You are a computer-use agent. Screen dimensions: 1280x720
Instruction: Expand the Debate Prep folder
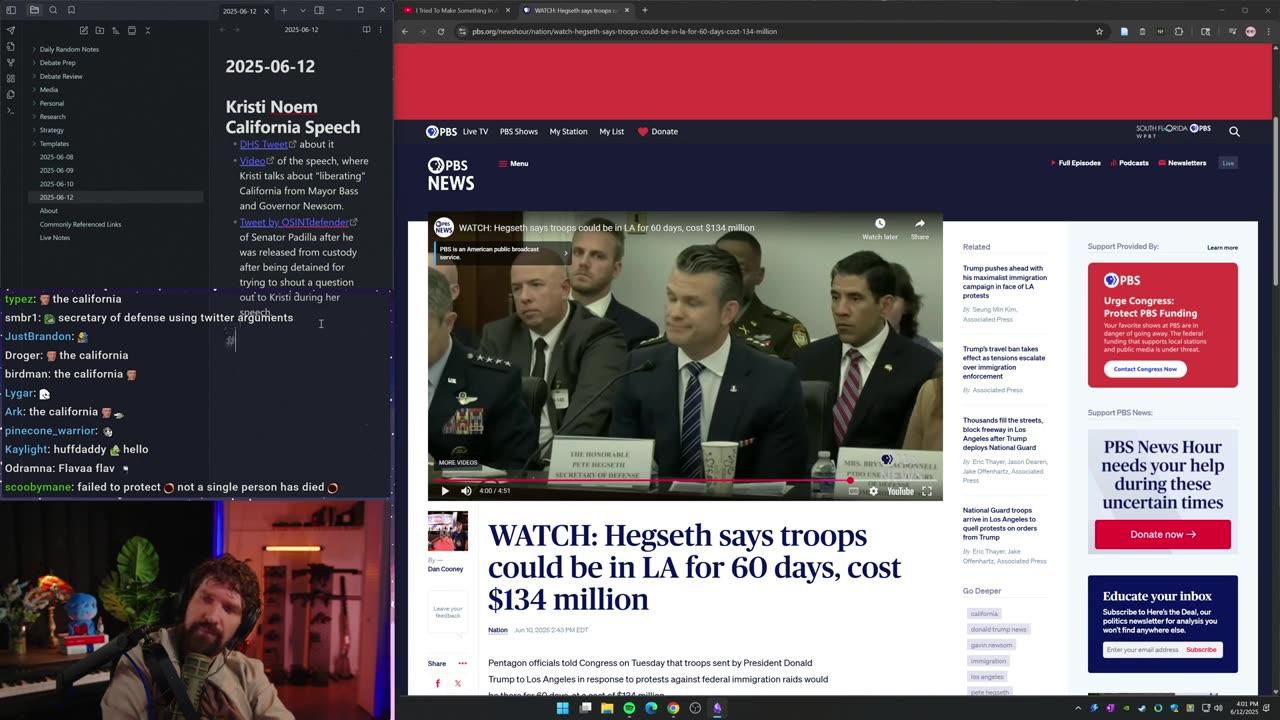(57, 63)
